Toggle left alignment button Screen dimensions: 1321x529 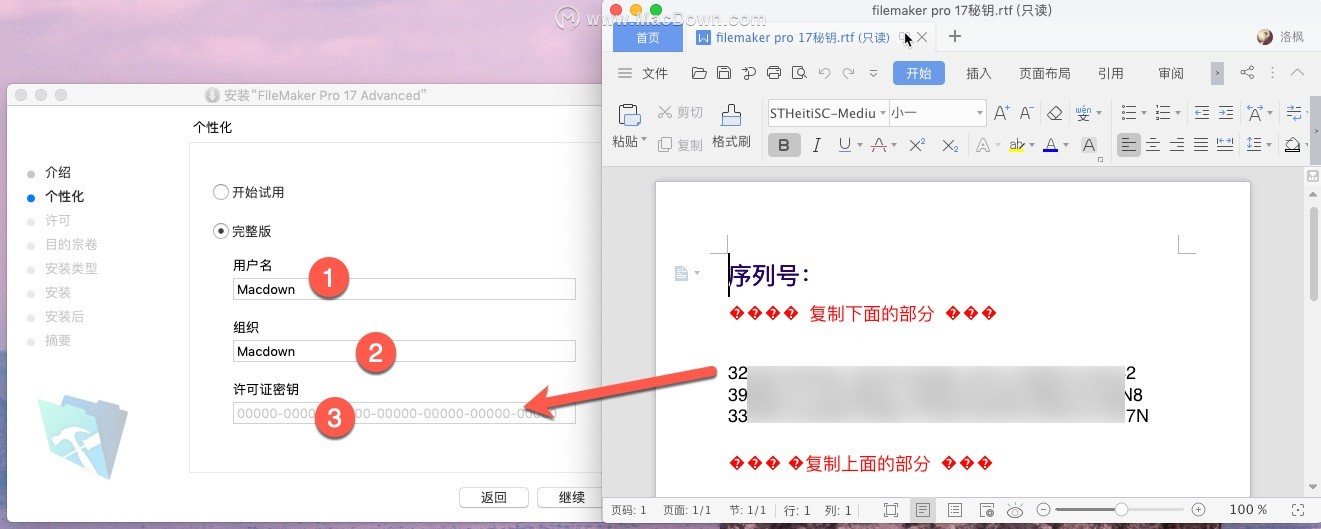click(x=1129, y=145)
